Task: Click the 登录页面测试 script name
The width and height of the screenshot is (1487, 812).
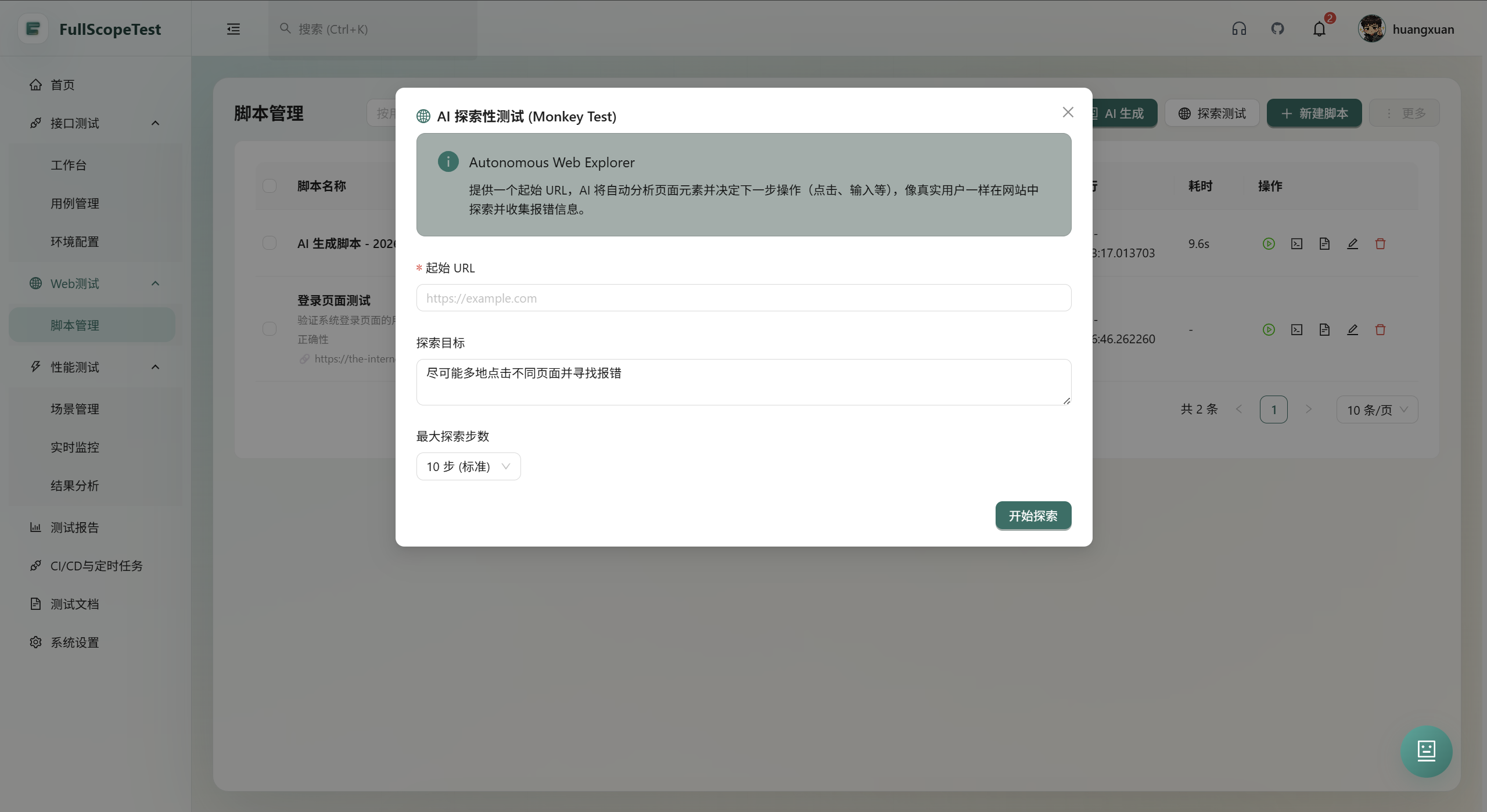Action: pyautogui.click(x=333, y=300)
